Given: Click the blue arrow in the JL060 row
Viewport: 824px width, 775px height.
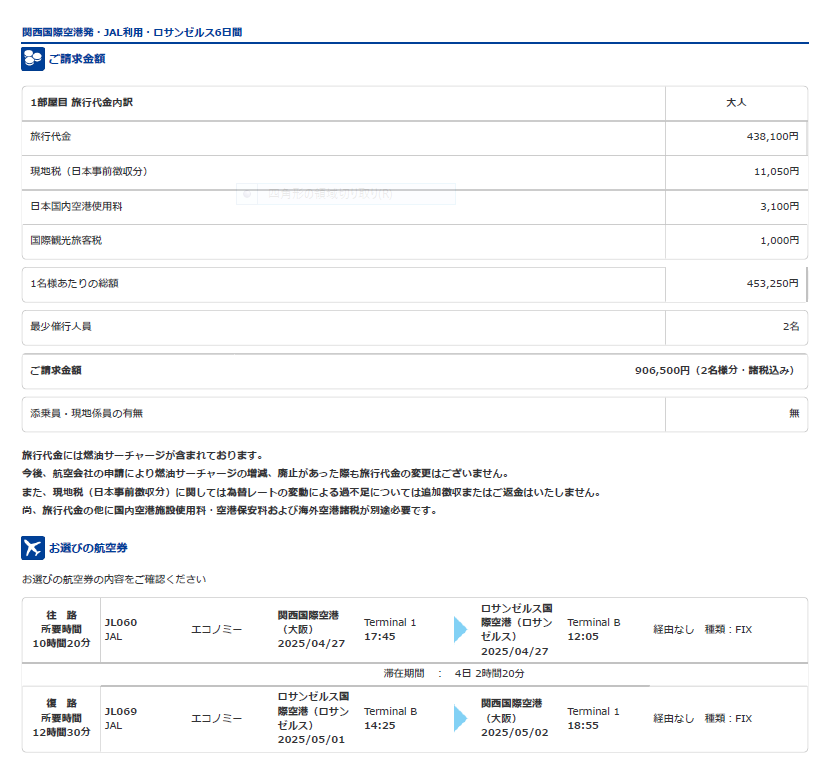Looking at the screenshot, I should [460, 629].
